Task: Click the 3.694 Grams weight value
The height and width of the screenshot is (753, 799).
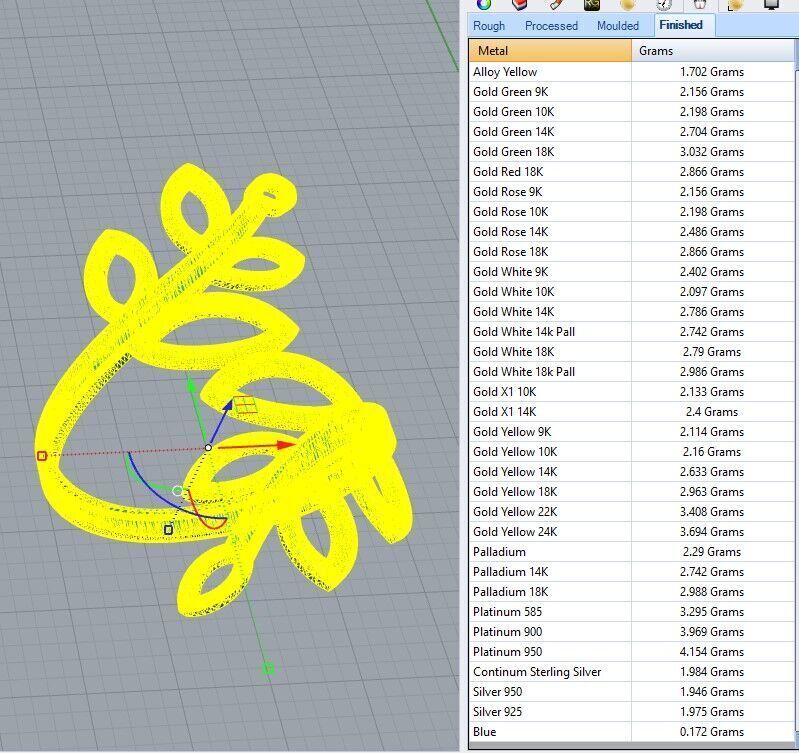Action: (712, 531)
